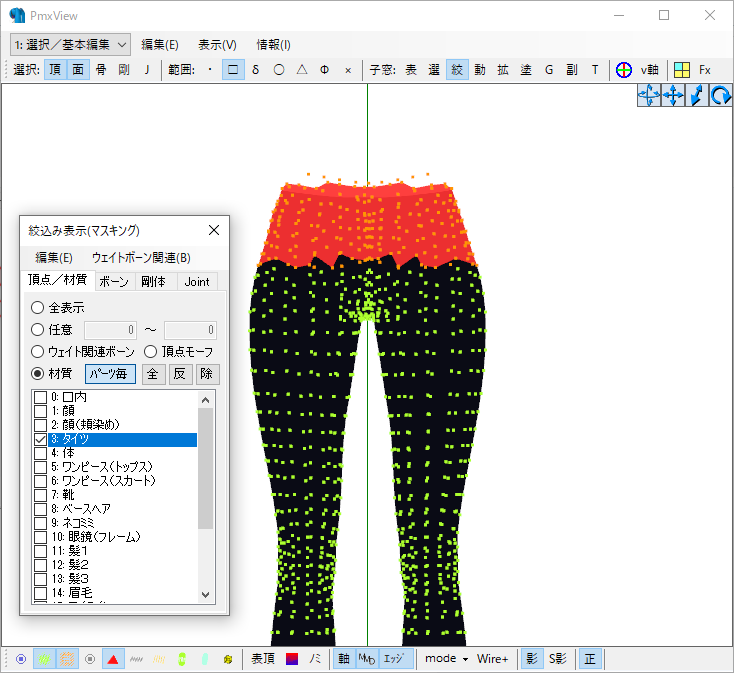Click the × range mode button
Image resolution: width=734 pixels, height=673 pixels.
pos(348,70)
